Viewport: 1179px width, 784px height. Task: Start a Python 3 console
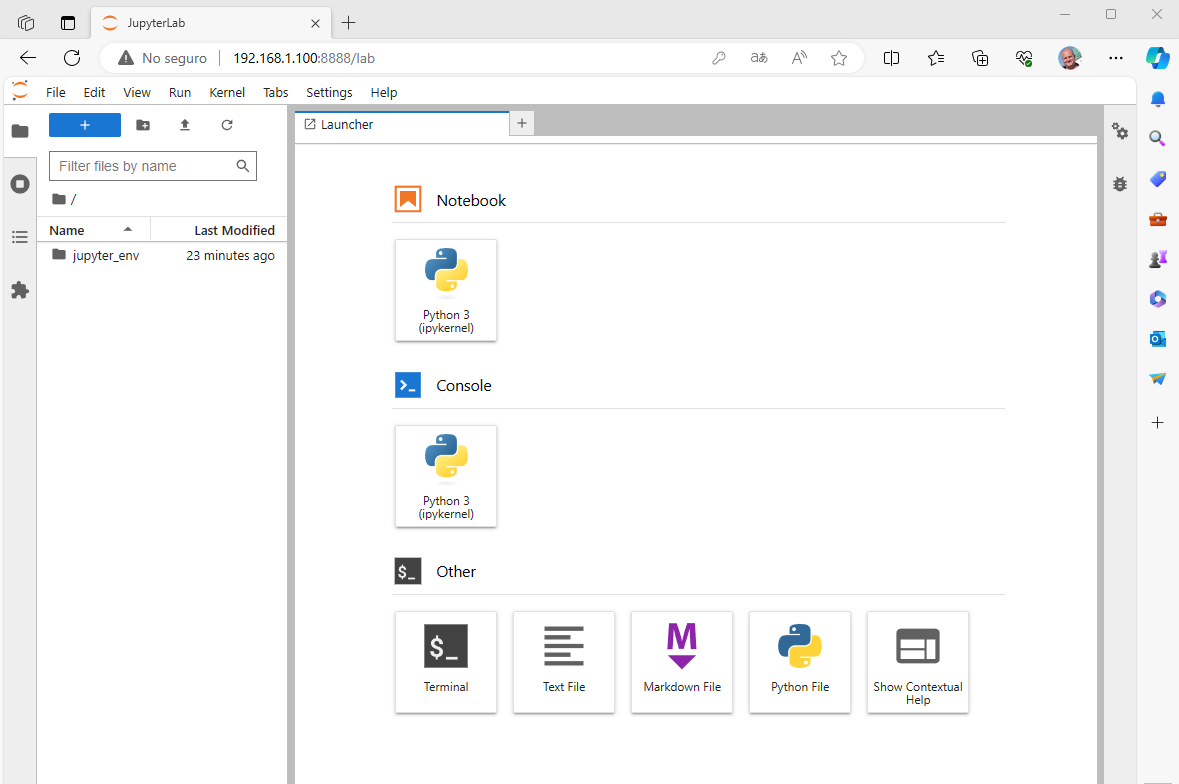tap(446, 475)
